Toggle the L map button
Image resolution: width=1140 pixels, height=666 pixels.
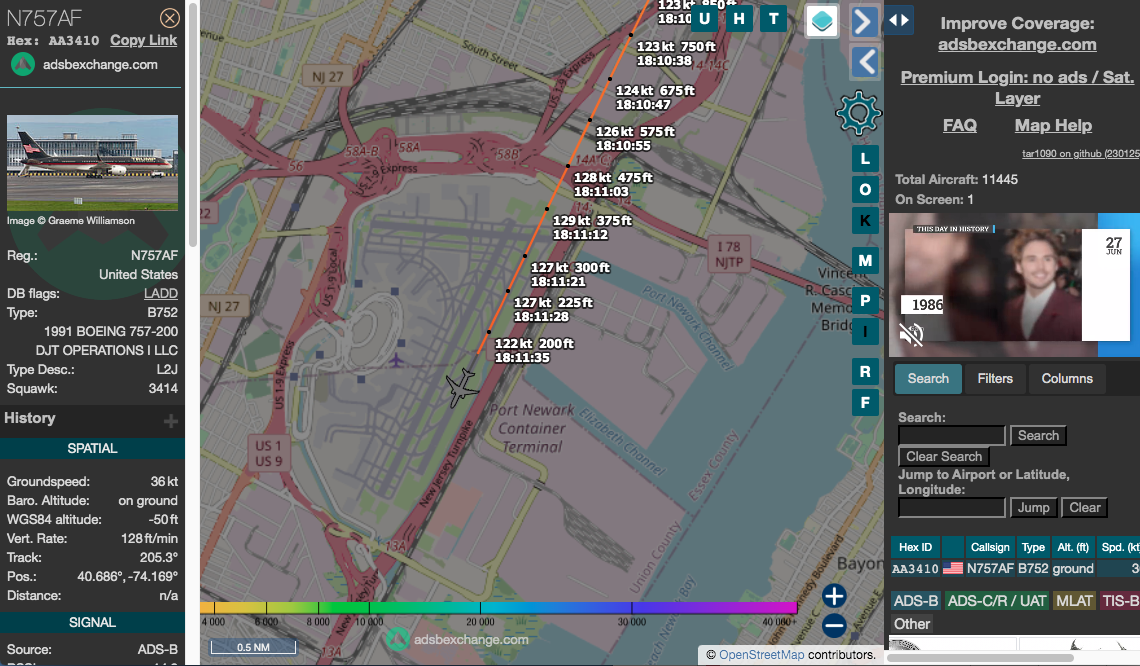click(865, 159)
